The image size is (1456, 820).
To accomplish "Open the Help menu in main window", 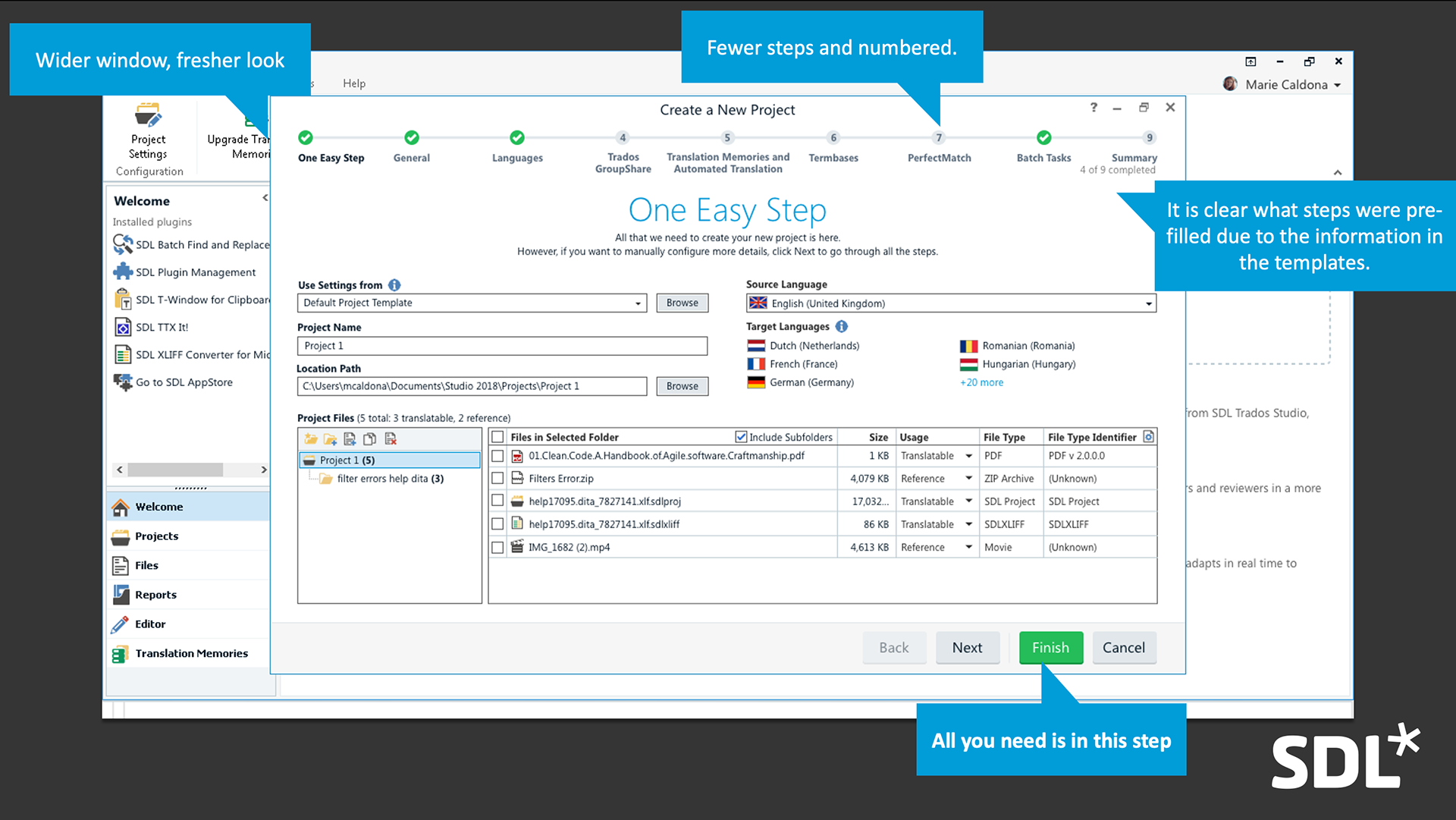I will click(x=354, y=83).
